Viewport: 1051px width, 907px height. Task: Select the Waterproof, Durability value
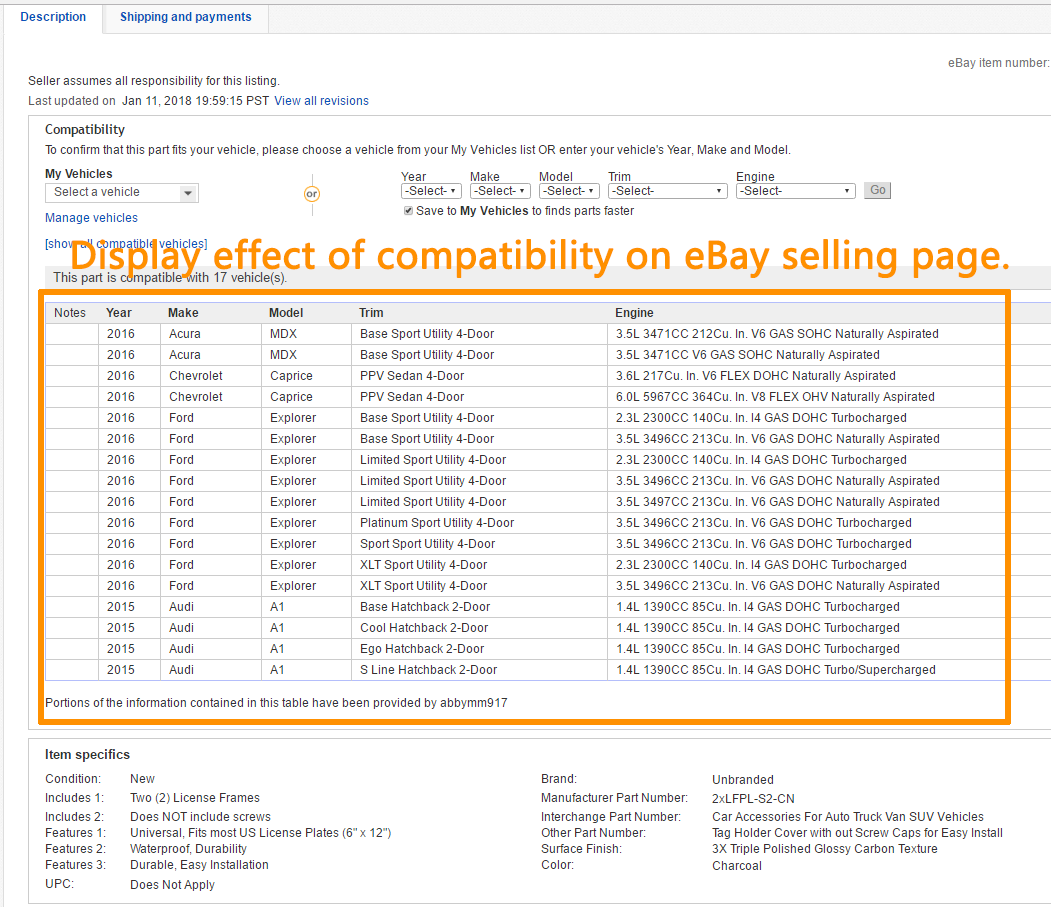(188, 849)
